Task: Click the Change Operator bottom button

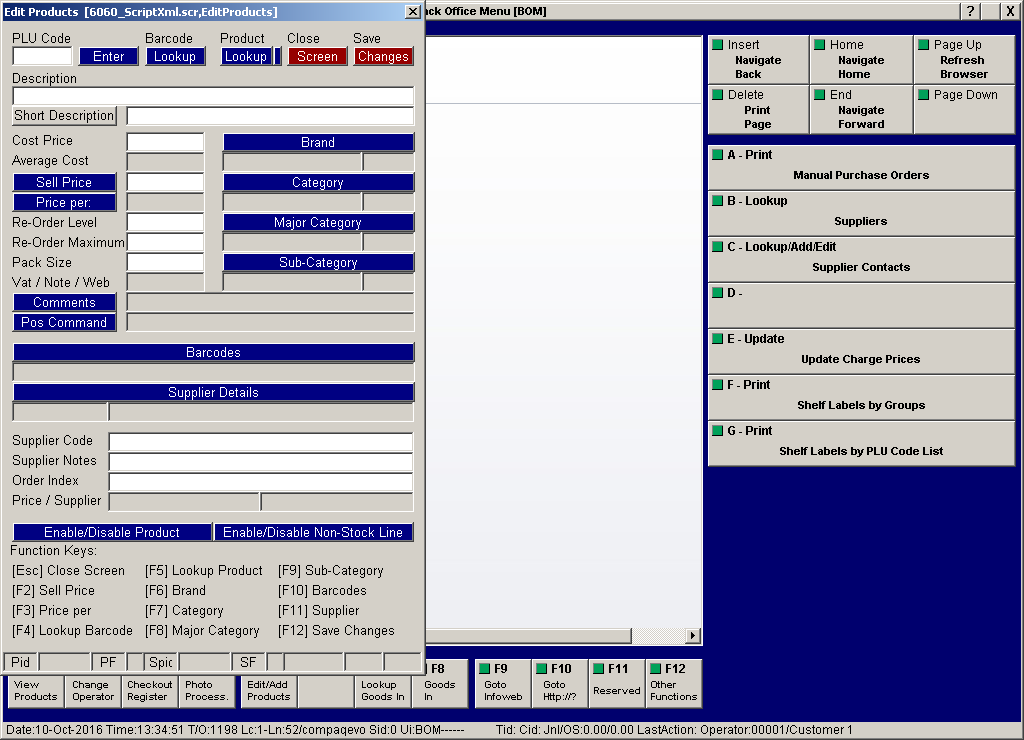Action: [93, 691]
